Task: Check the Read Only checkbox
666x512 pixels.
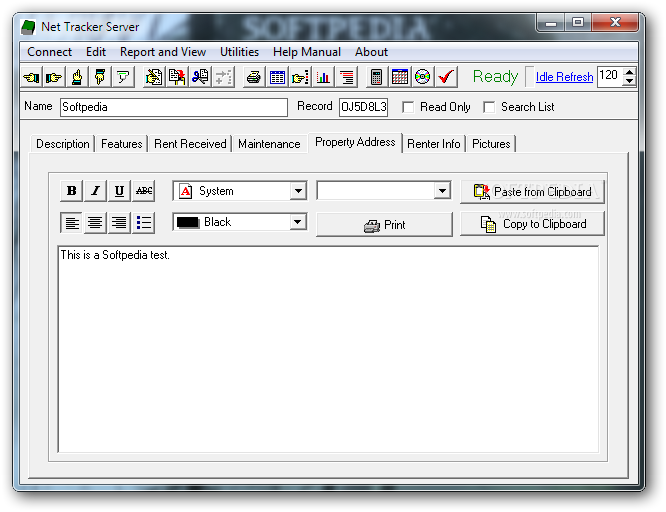Action: click(408, 107)
